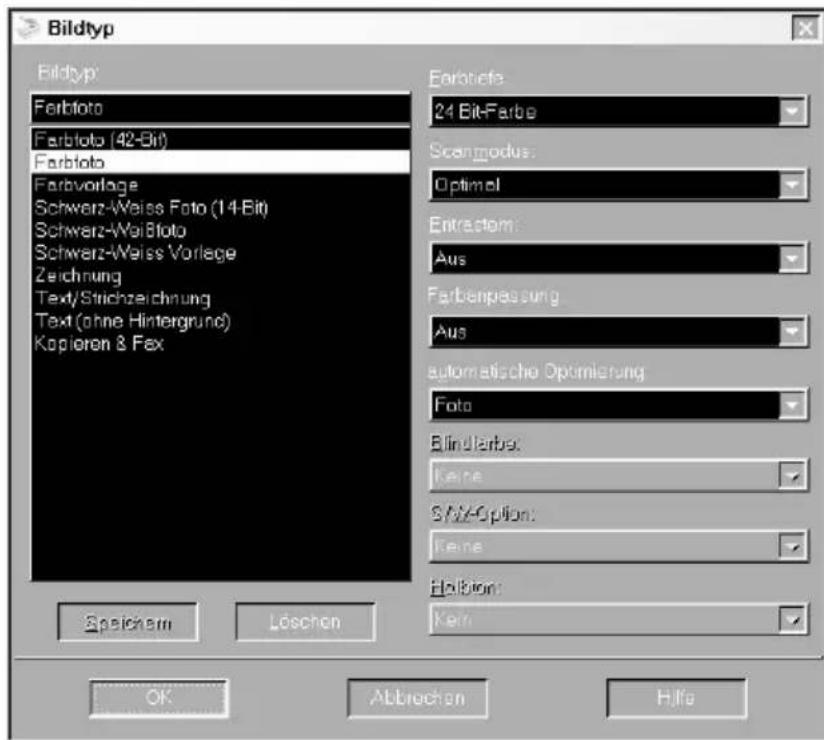Close the Bildtyp dialog with the X button
The height and width of the screenshot is (740, 824).
click(x=805, y=28)
